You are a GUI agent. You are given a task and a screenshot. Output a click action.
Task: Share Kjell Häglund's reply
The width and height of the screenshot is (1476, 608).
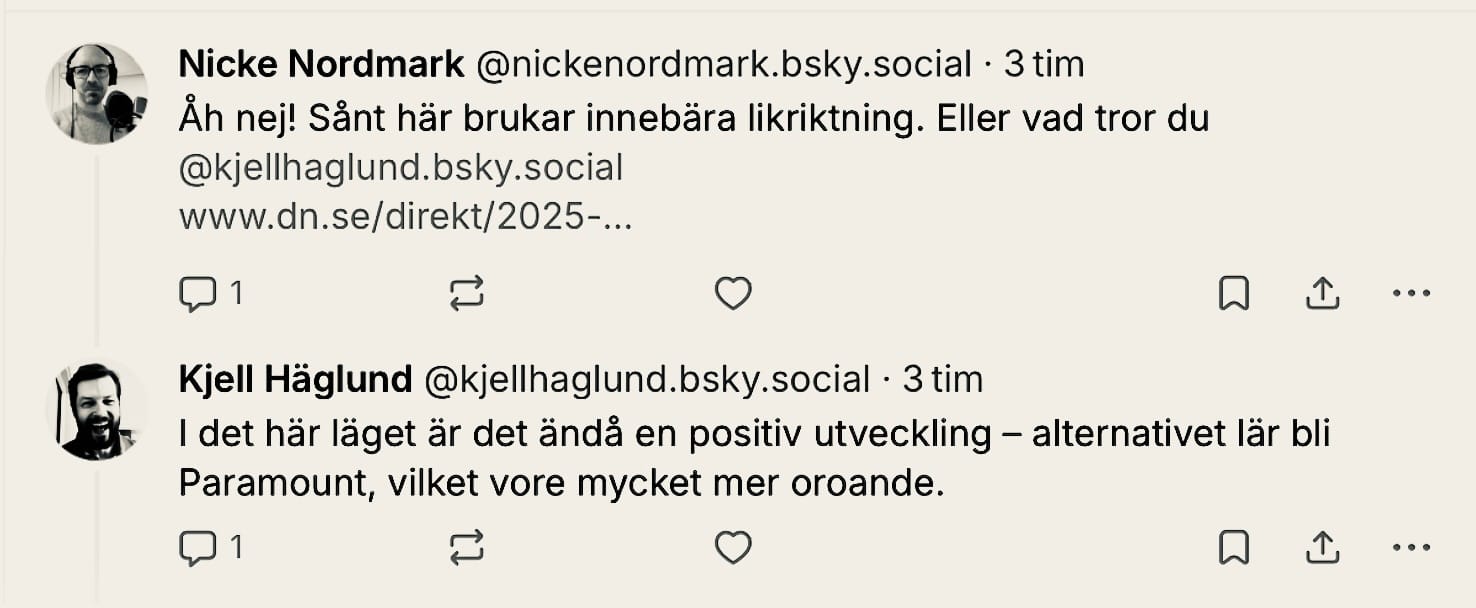click(x=1322, y=548)
